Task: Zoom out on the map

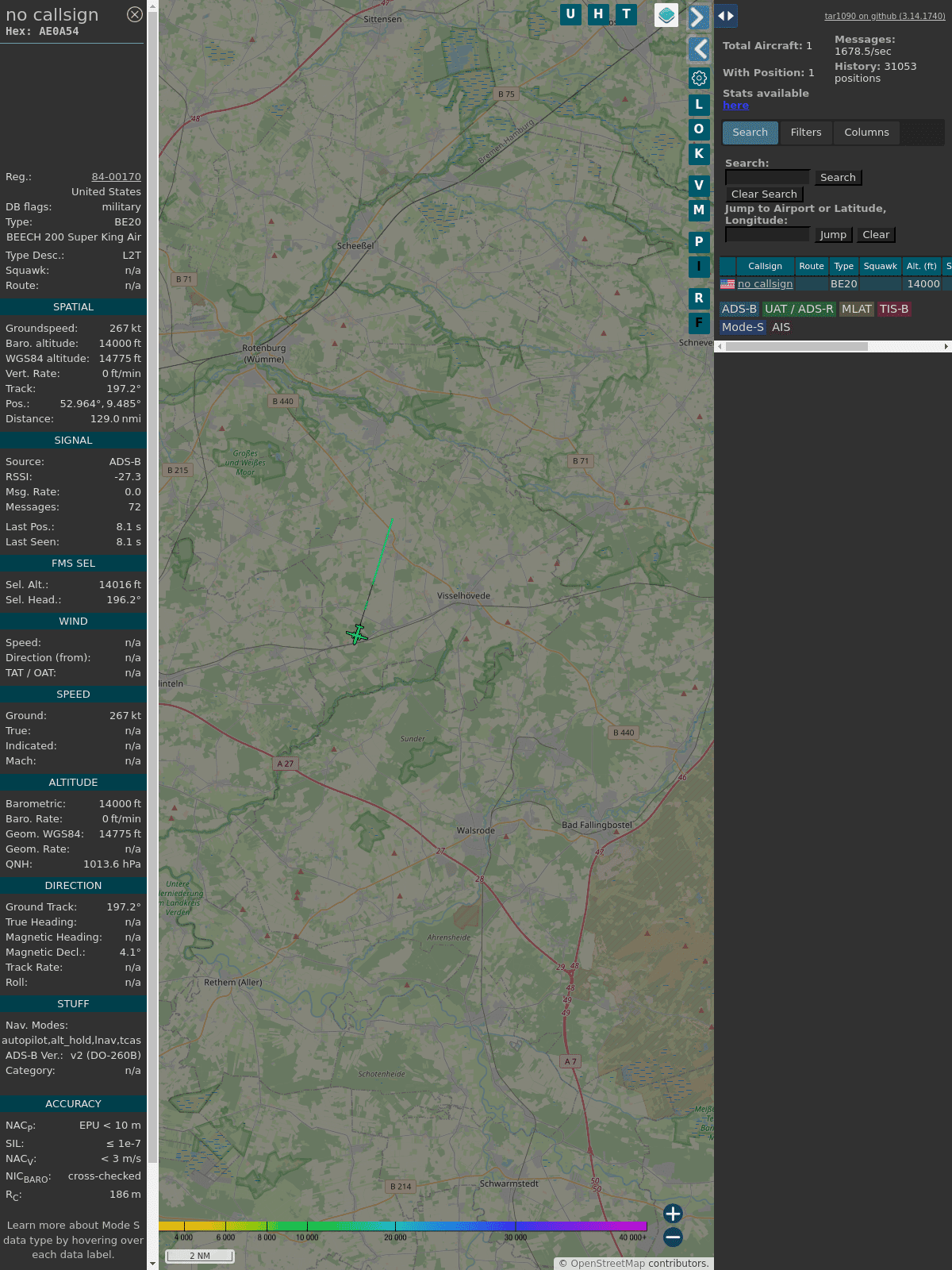Action: 673,1237
